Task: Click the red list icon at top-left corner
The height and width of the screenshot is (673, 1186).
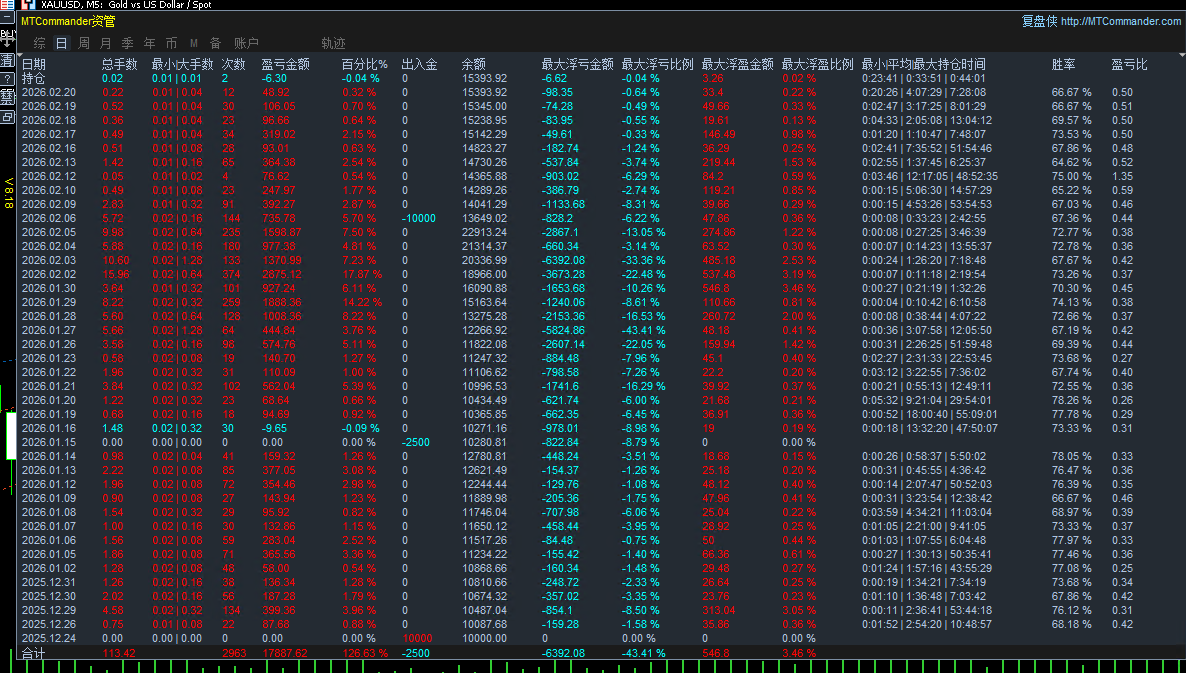Action: pos(7,5)
